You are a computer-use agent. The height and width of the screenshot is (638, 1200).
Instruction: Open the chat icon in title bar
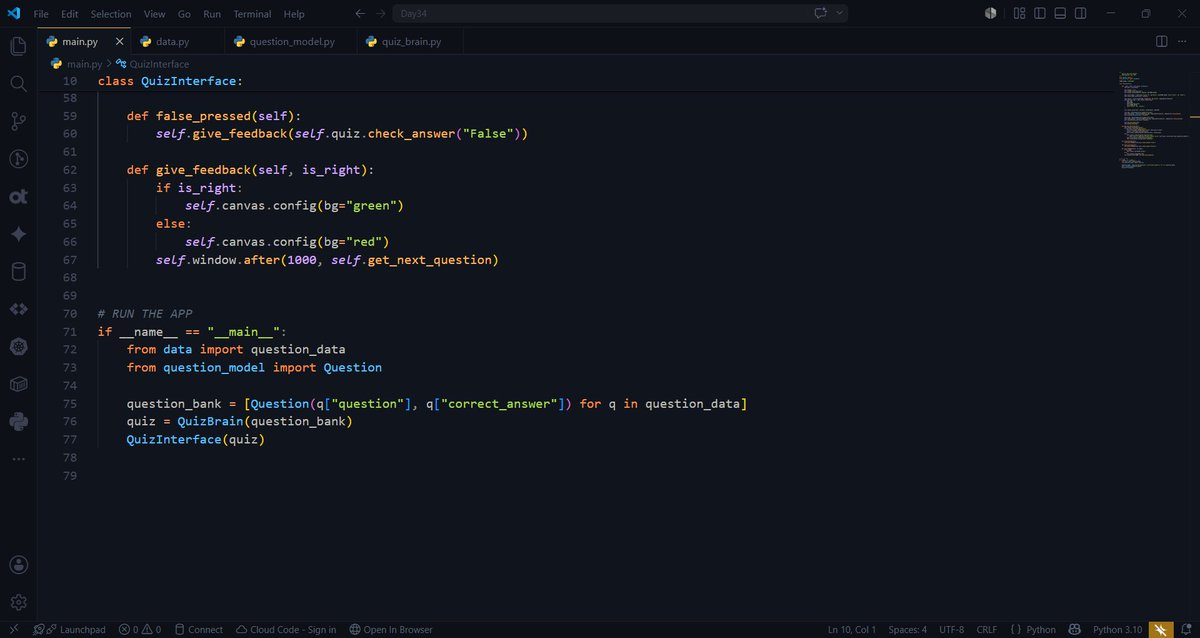coord(822,14)
